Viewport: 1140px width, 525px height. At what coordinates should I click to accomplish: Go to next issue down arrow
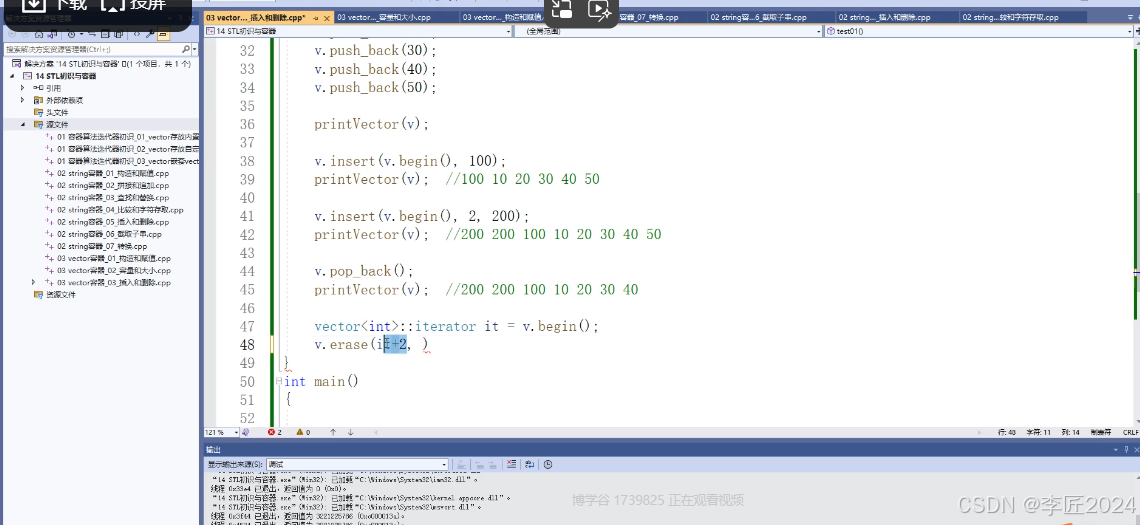point(350,432)
